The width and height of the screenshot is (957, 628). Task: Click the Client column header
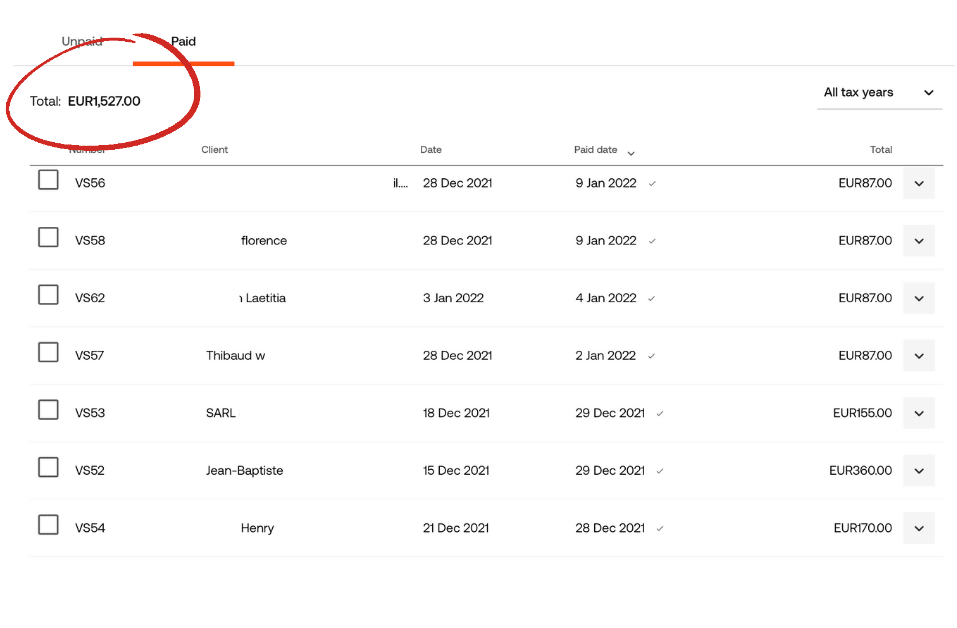[214, 150]
